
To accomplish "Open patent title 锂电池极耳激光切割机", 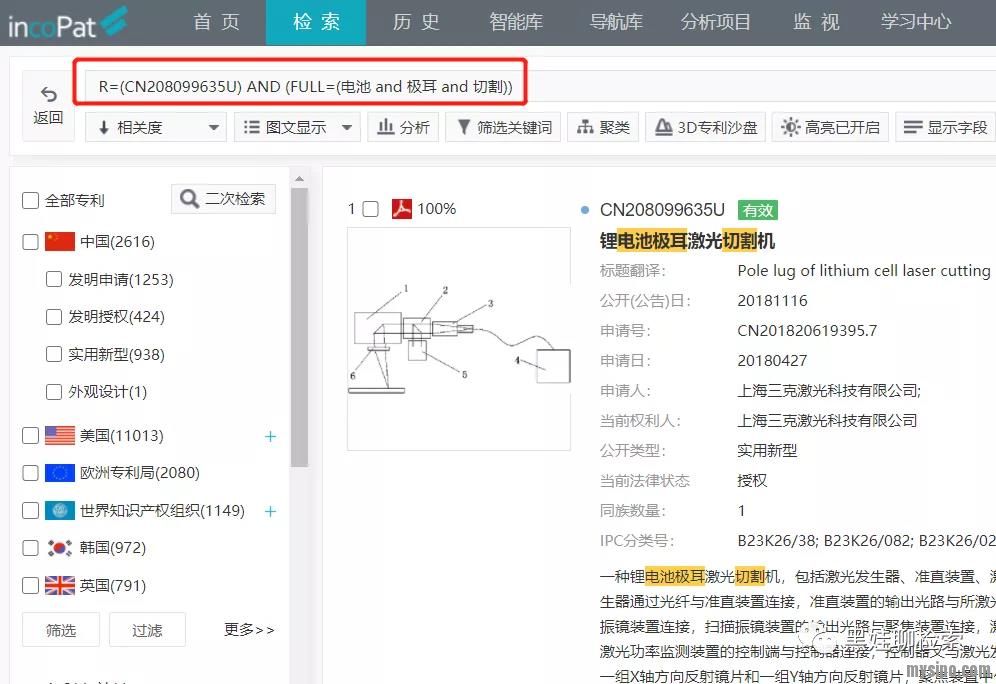I will pos(687,241).
